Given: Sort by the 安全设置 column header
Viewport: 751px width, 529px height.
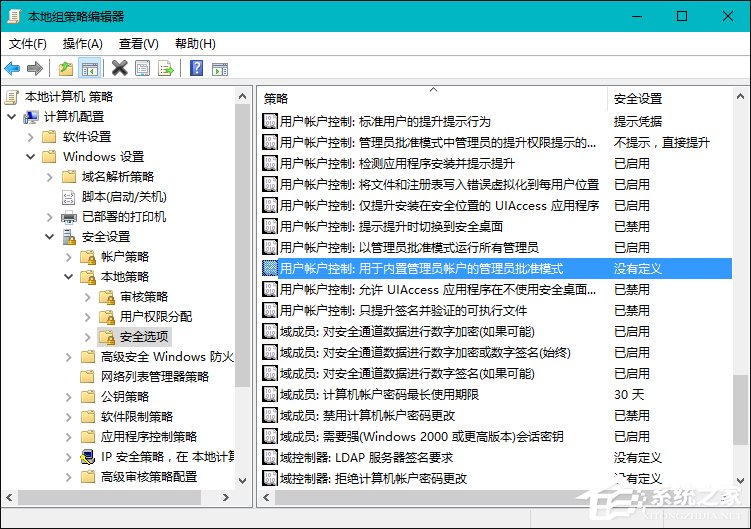Looking at the screenshot, I should tap(670, 99).
